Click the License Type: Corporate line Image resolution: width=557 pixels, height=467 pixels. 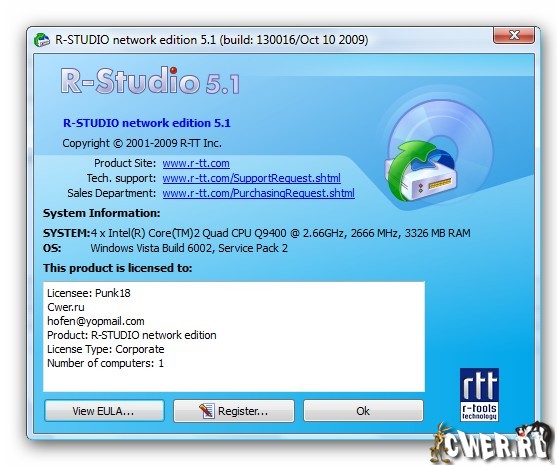[106, 349]
